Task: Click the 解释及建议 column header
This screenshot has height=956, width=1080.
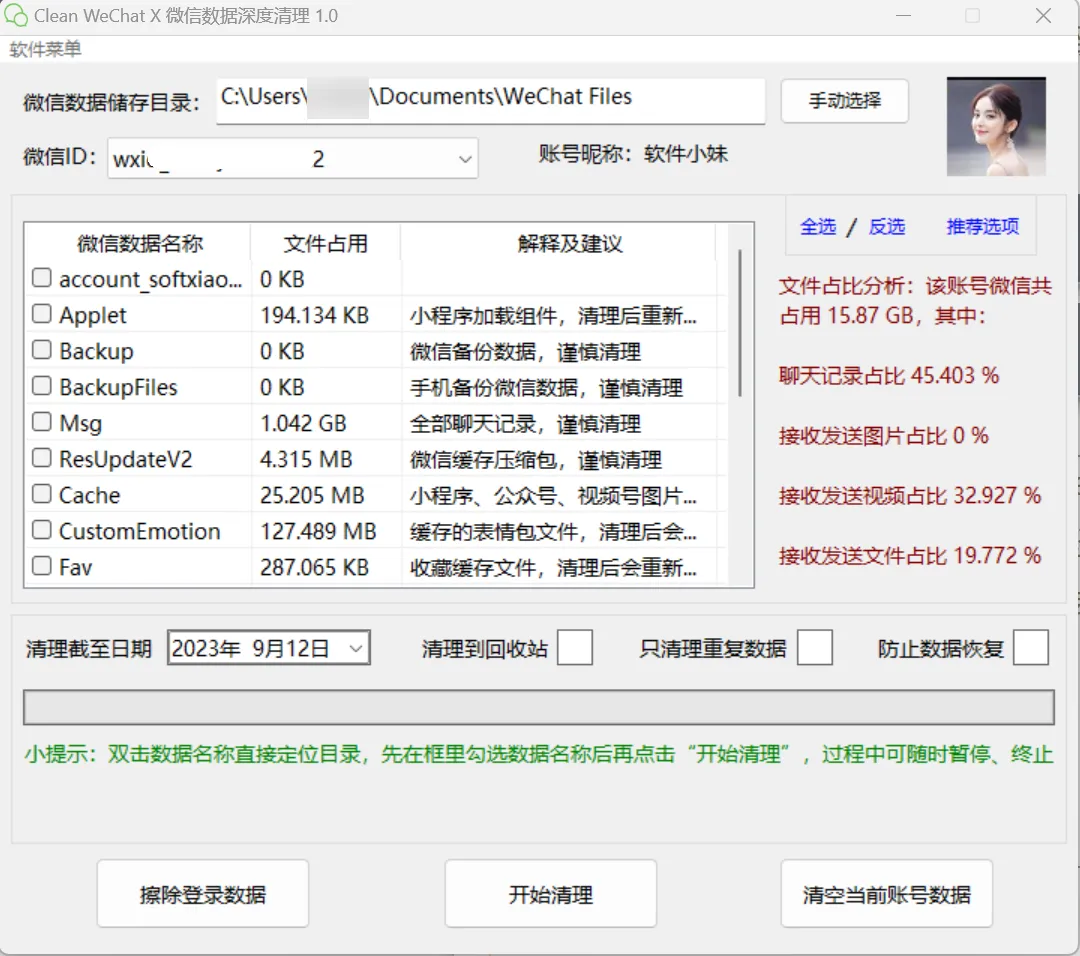Action: point(570,243)
